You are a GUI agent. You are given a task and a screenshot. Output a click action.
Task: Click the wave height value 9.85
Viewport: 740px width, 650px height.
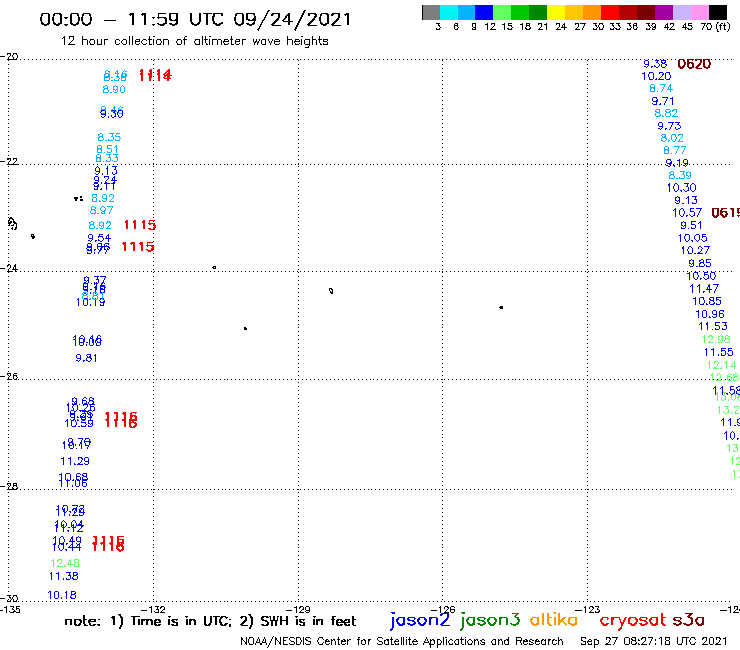(x=700, y=263)
